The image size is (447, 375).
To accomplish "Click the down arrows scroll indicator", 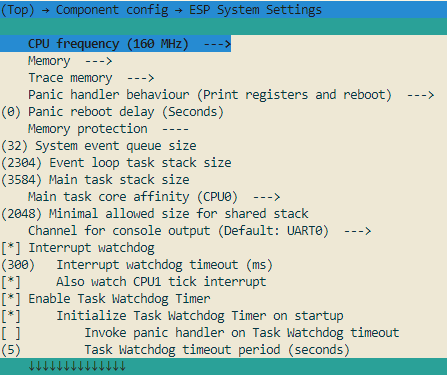I will click(77, 366).
